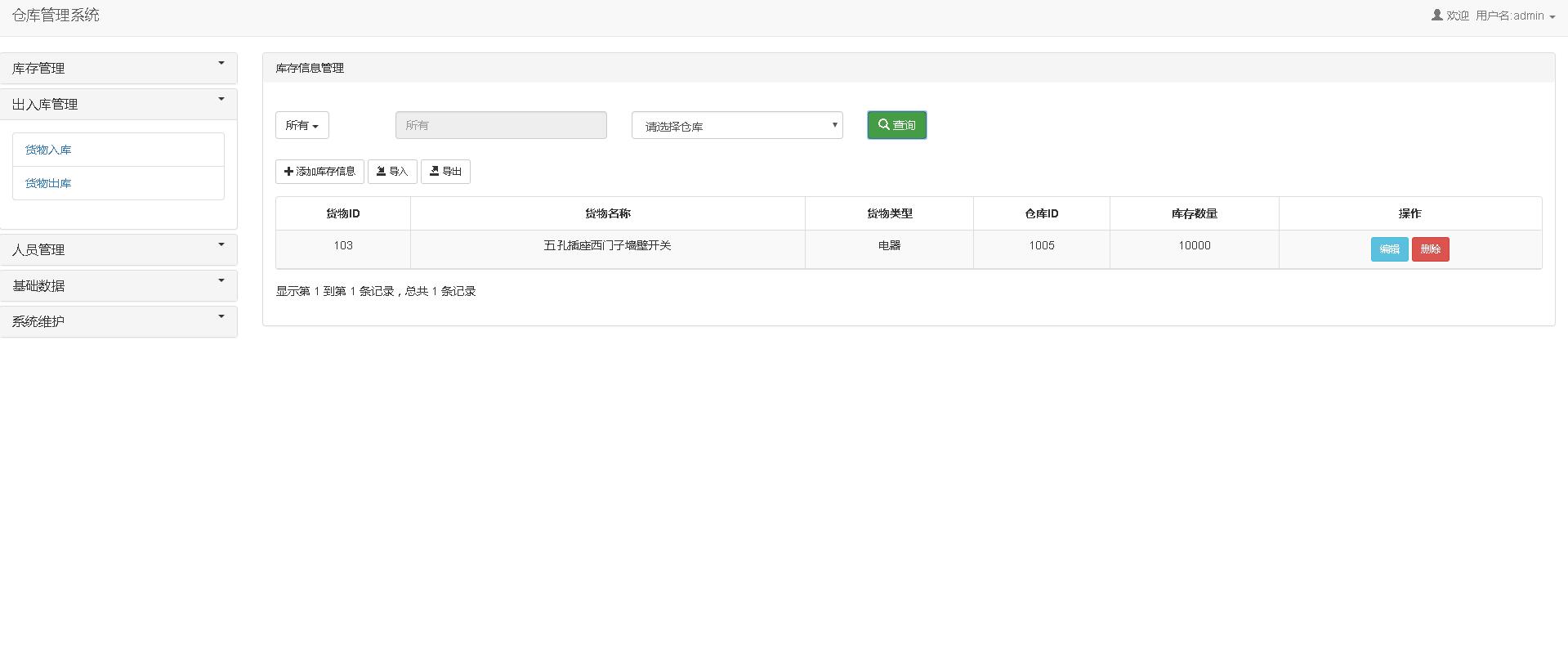
Task: Expand the 库存管理 sidebar panel
Action: tap(118, 69)
